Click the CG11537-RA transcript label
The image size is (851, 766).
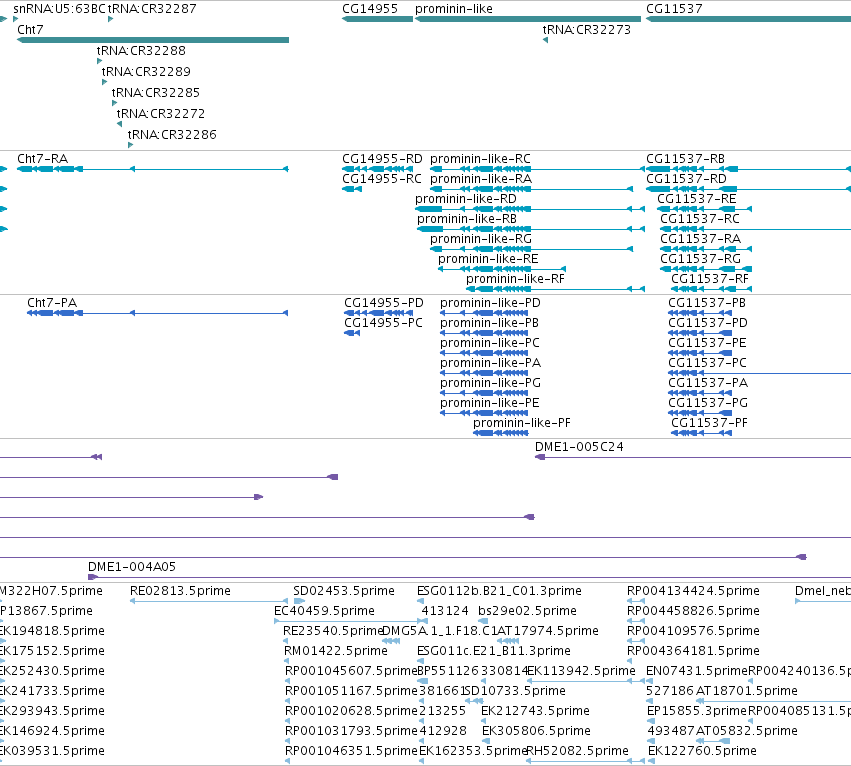(701, 239)
